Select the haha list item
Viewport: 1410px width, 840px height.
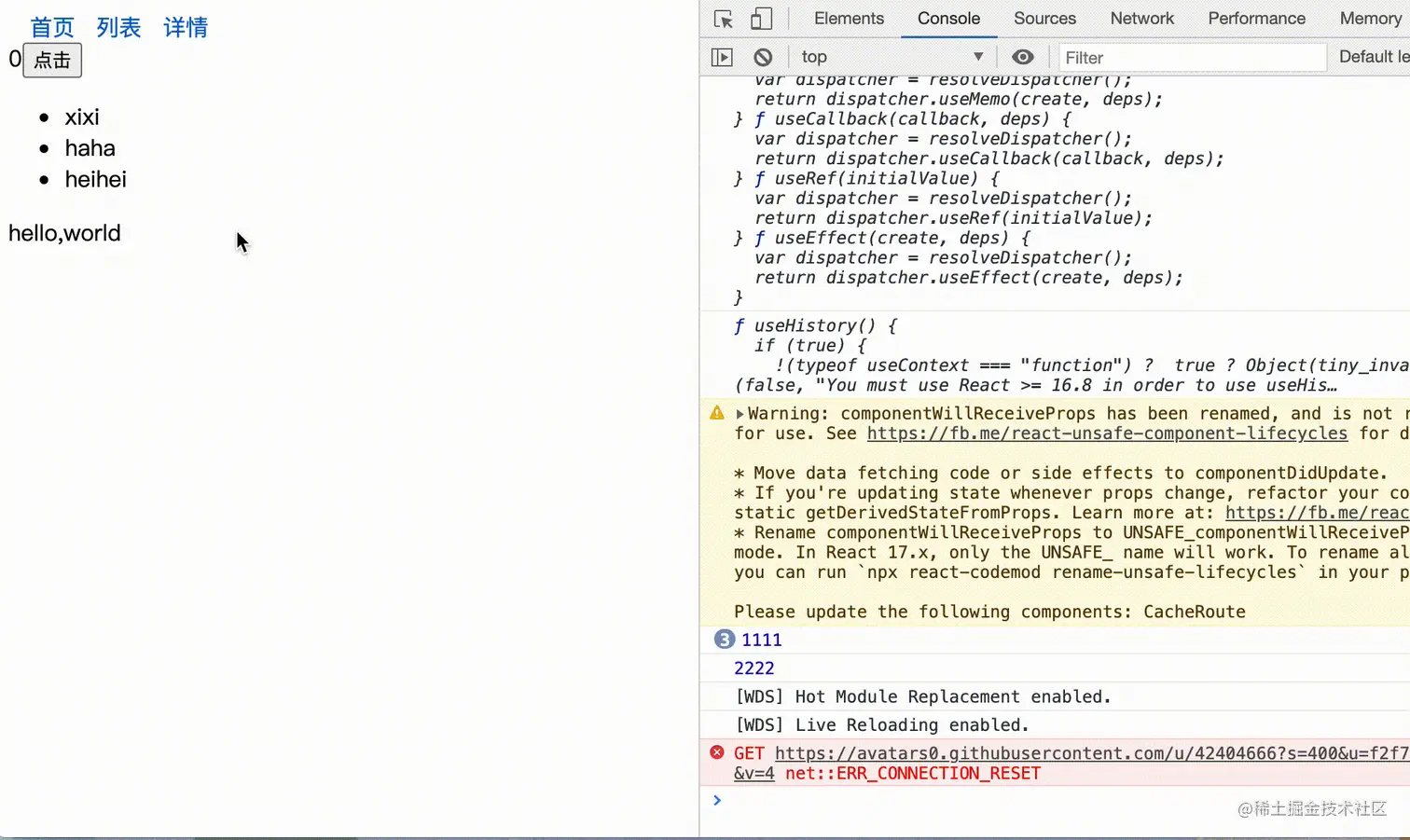90,148
